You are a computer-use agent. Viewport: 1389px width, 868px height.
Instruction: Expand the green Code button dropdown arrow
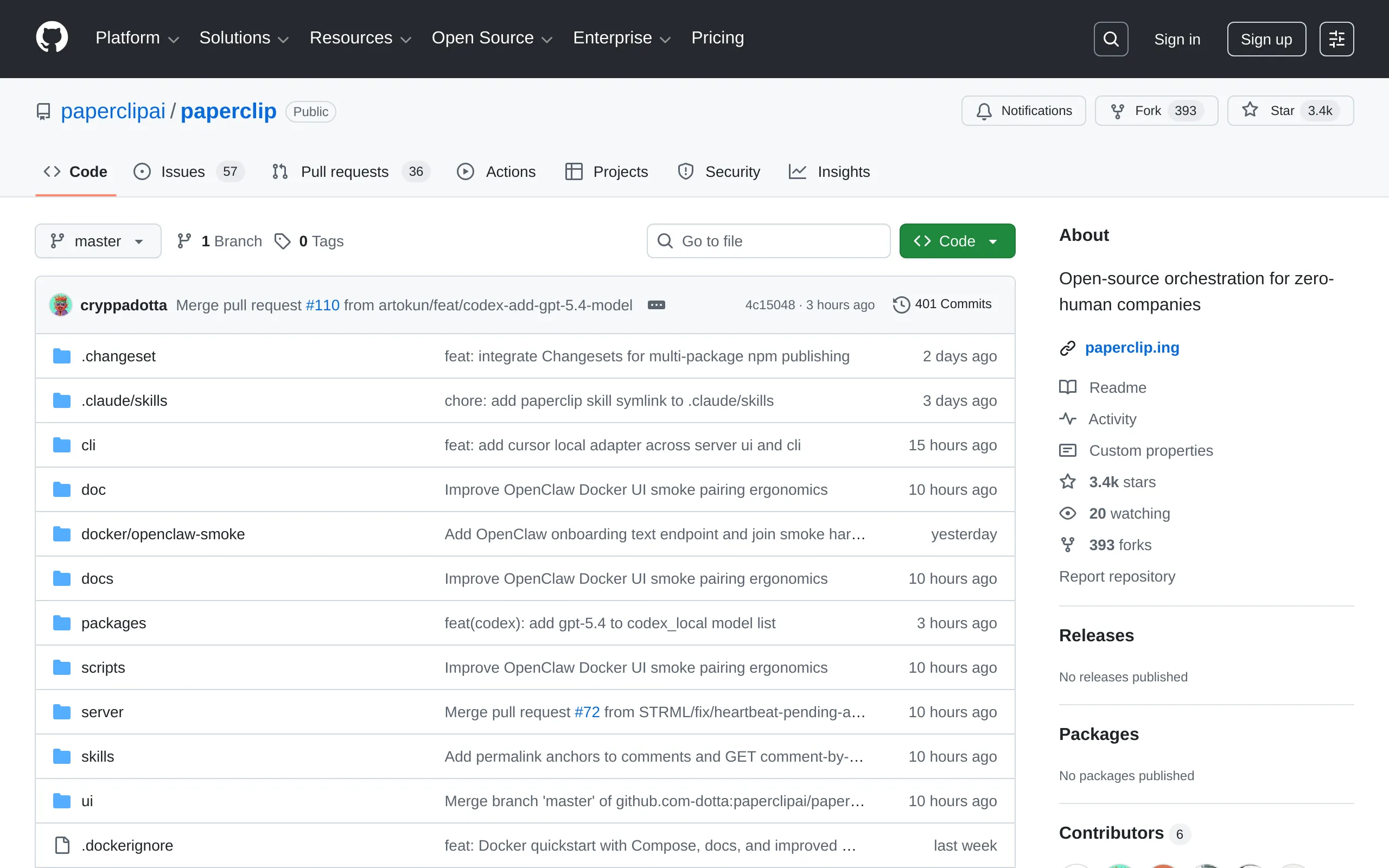993,240
